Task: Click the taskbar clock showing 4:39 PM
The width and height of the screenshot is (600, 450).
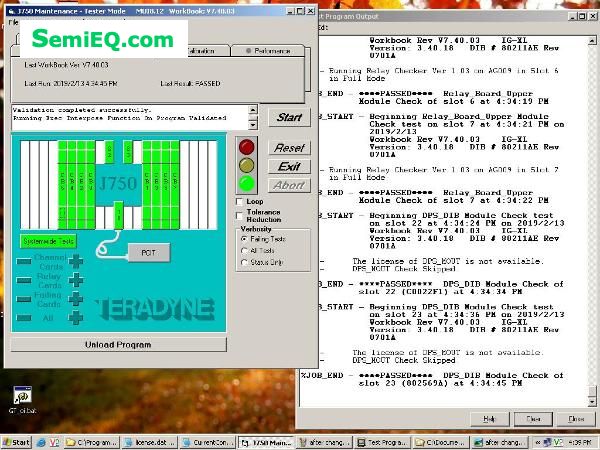Action: coord(580,443)
